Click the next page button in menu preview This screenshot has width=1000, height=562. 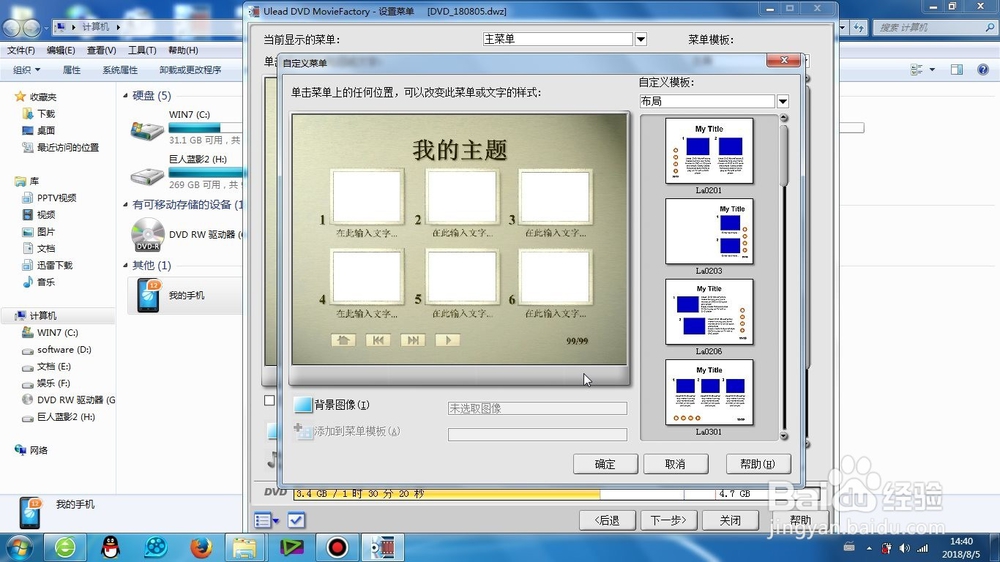click(413, 340)
